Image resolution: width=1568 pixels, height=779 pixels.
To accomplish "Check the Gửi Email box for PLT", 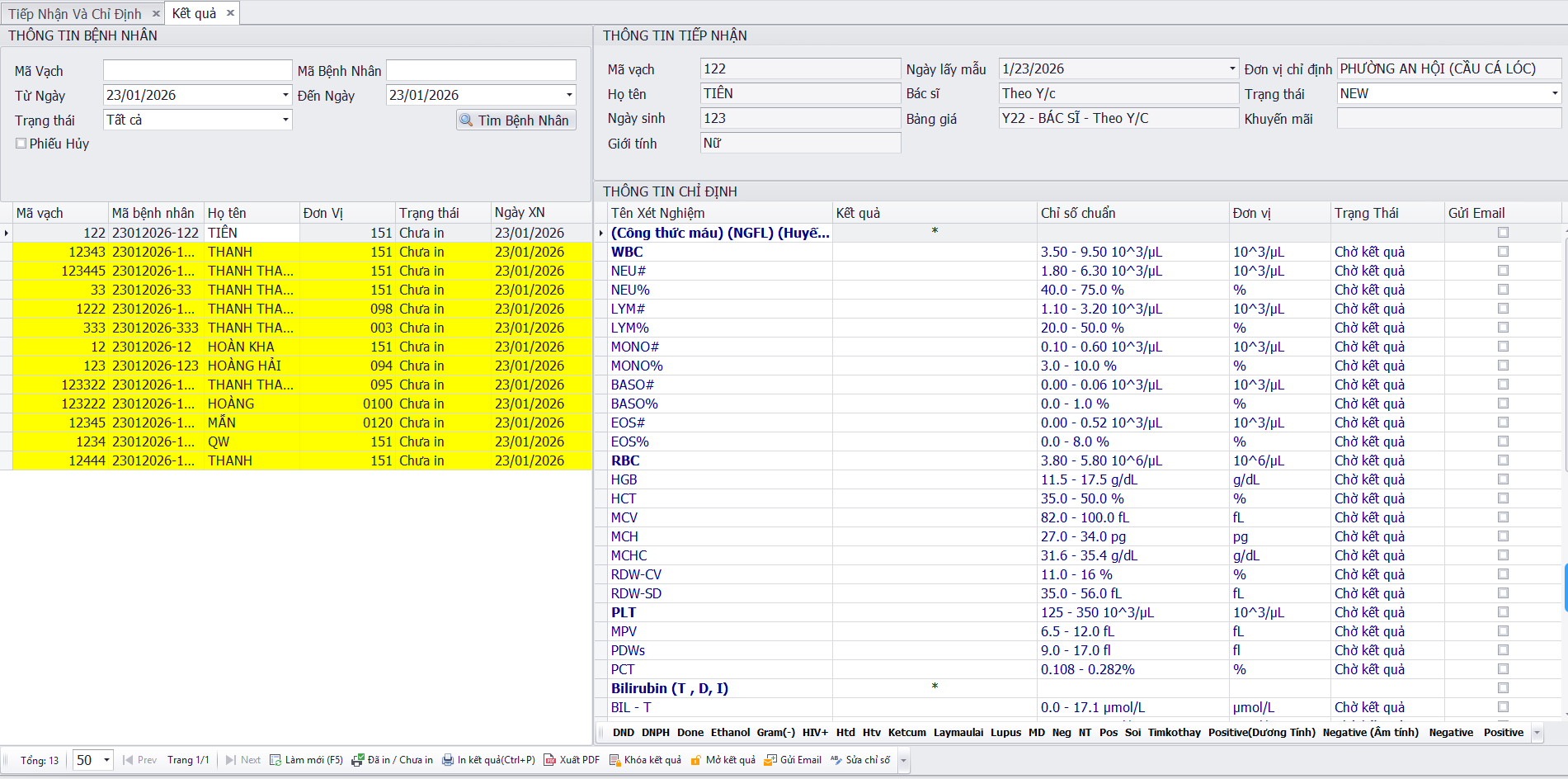I will pos(1503,612).
